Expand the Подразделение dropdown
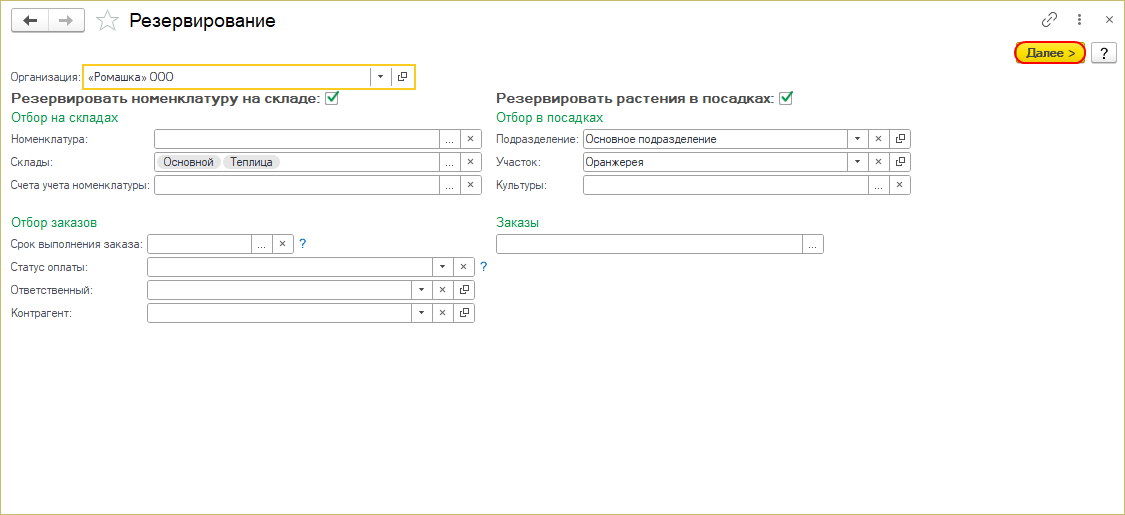Screen dimensions: 1125x515 pos(857,139)
